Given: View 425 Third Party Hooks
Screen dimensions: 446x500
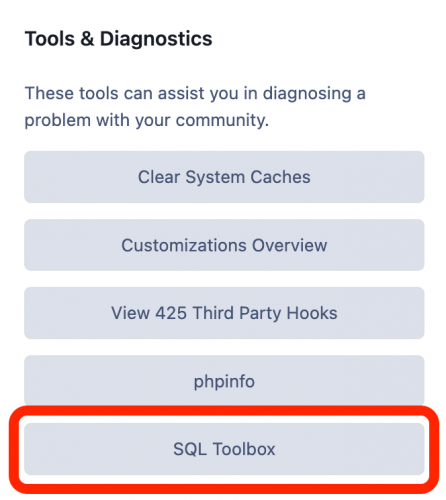Looking at the screenshot, I should point(224,313).
